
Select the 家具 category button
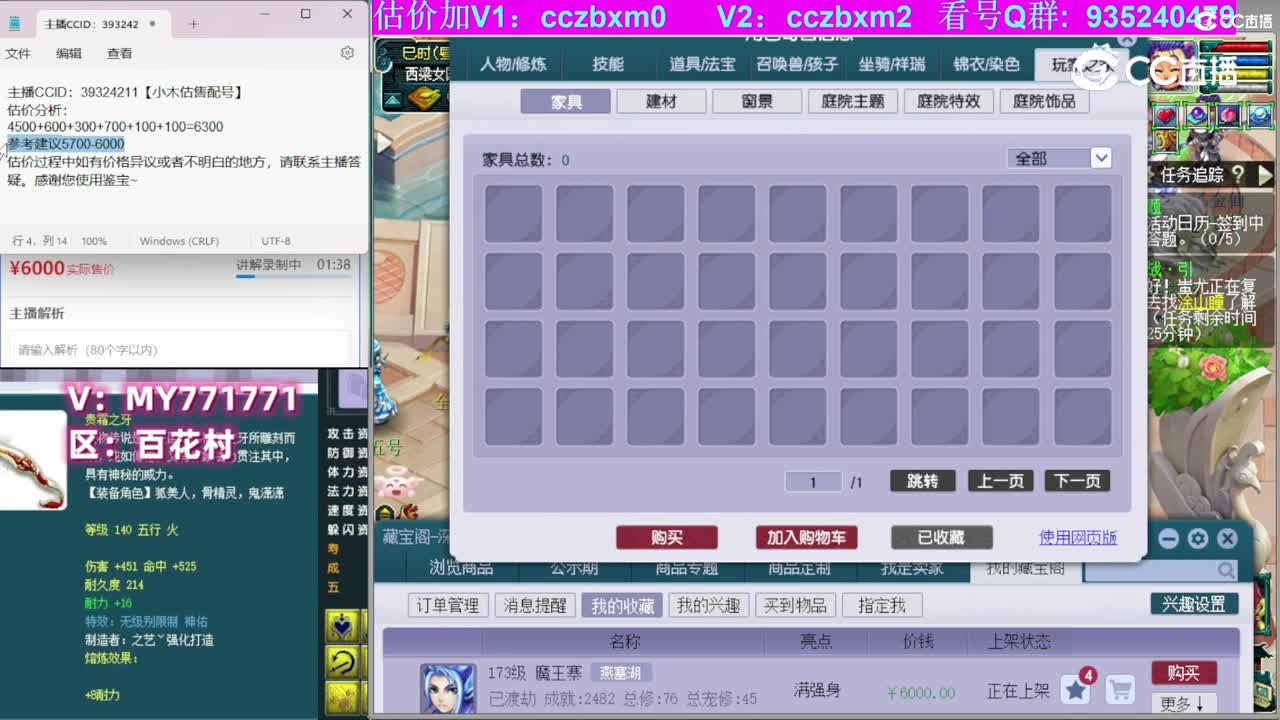(x=566, y=101)
